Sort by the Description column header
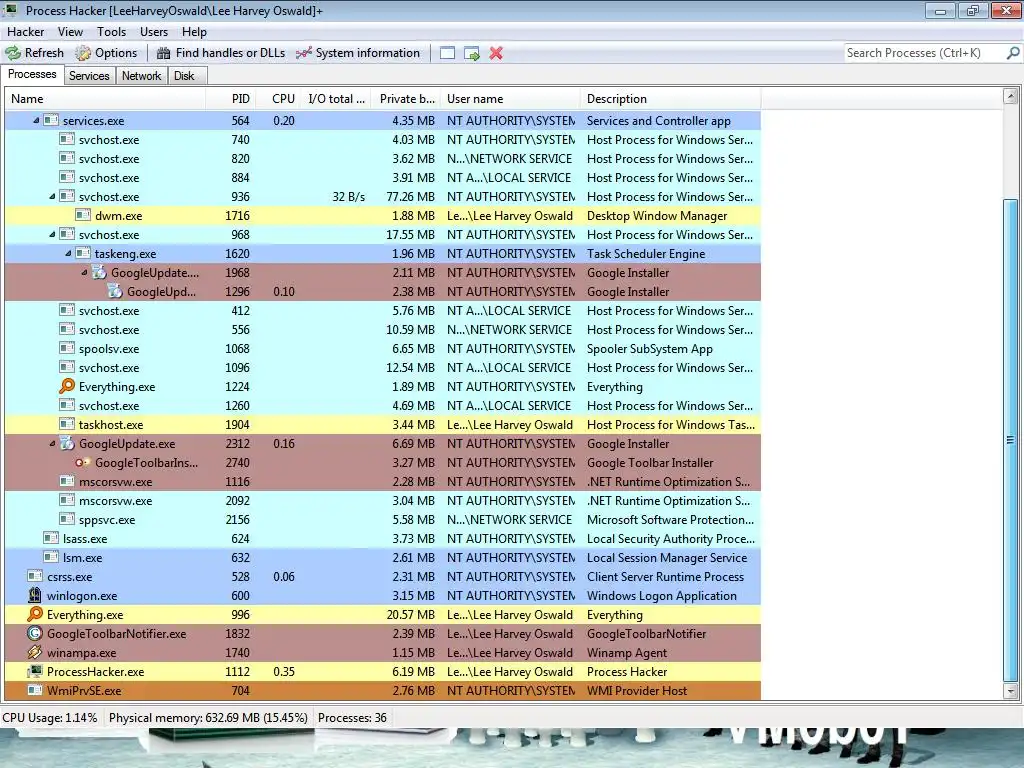 670,99
